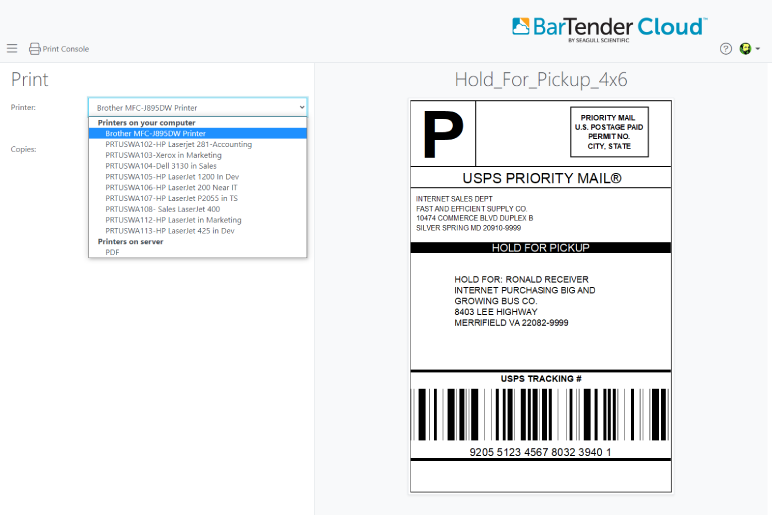This screenshot has height=515, width=773.
Task: Choose PRTUSWA113-HP LaserJet 425 in Dev
Action: pyautogui.click(x=198, y=231)
